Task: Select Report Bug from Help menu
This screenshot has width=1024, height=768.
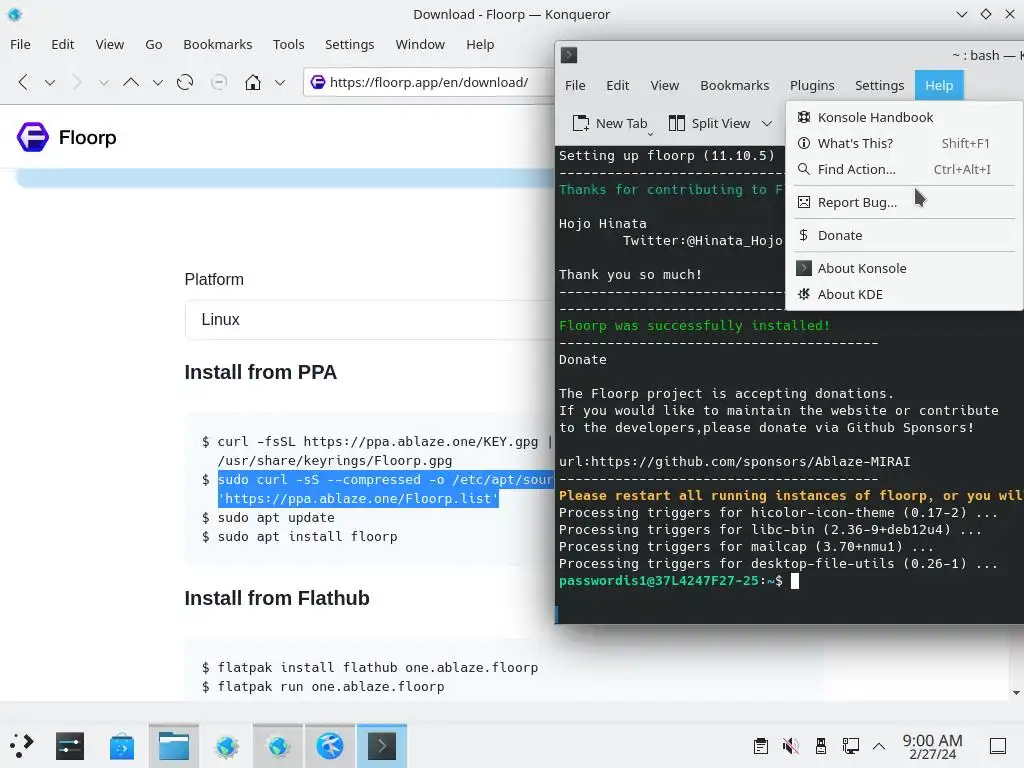Action: 904,202
